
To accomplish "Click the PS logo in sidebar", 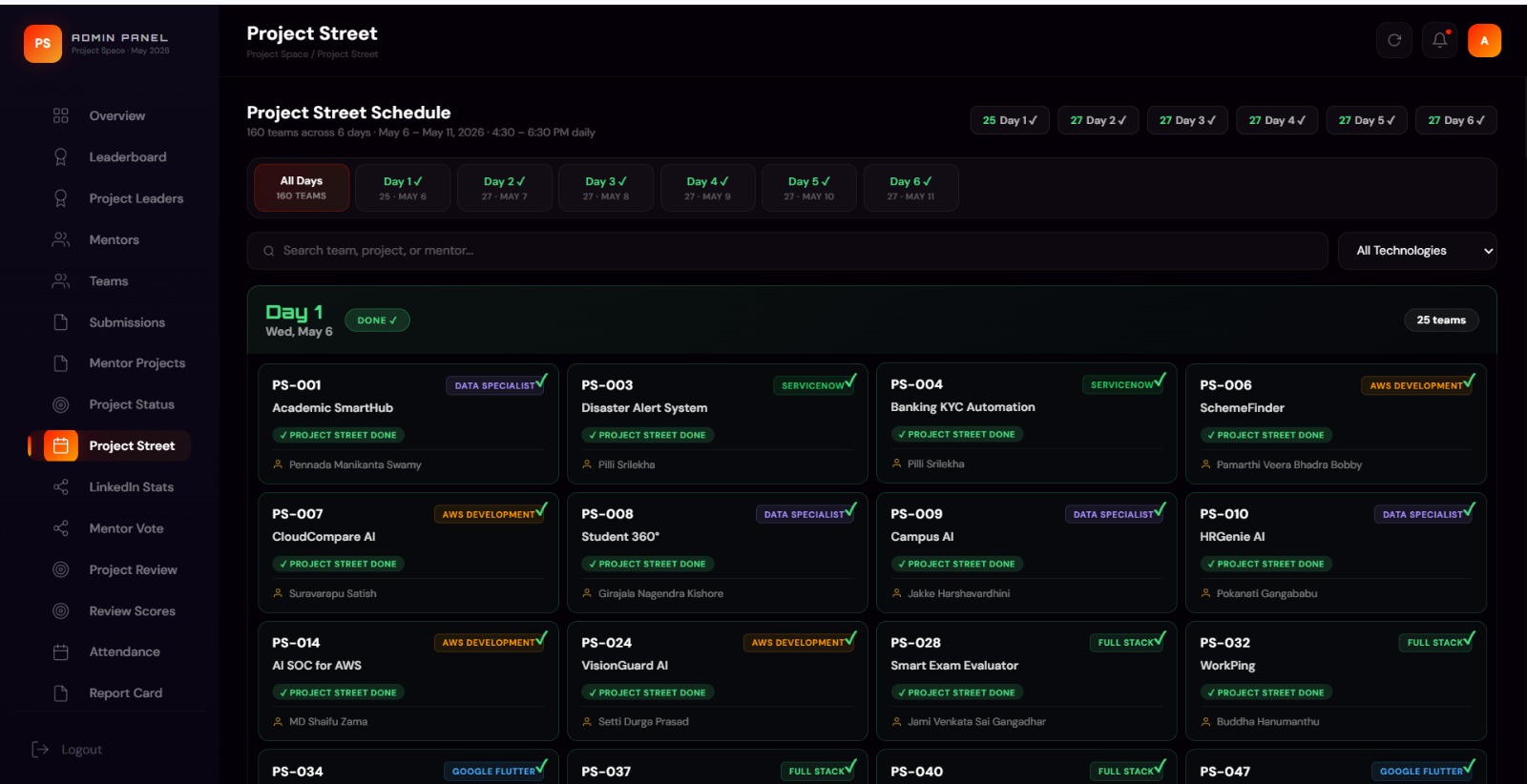I will [43, 44].
